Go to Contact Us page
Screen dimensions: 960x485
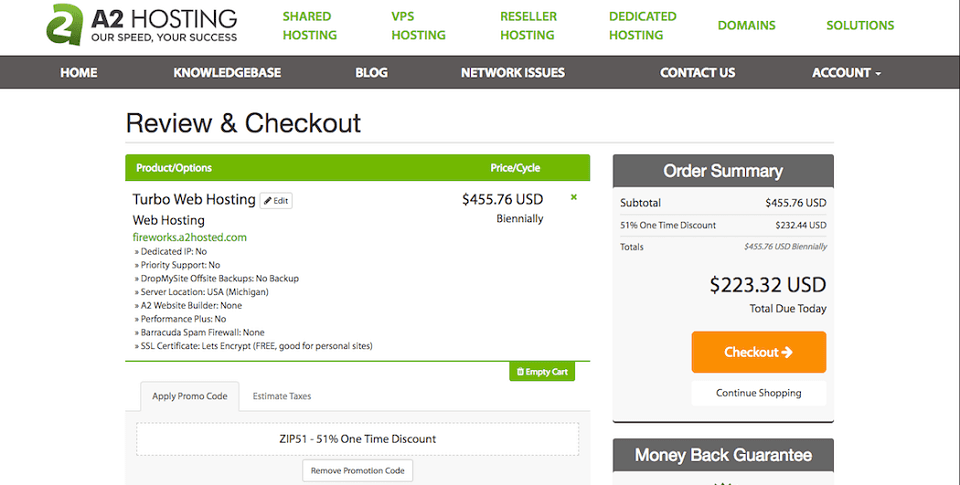click(x=697, y=73)
